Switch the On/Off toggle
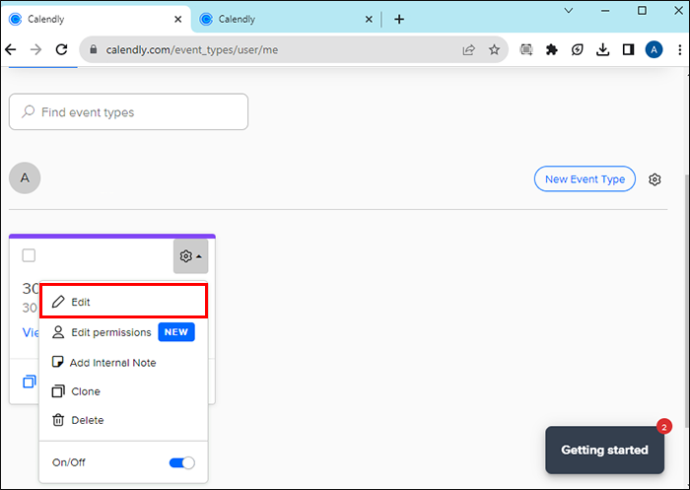Viewport: 690px width, 490px height. click(182, 463)
